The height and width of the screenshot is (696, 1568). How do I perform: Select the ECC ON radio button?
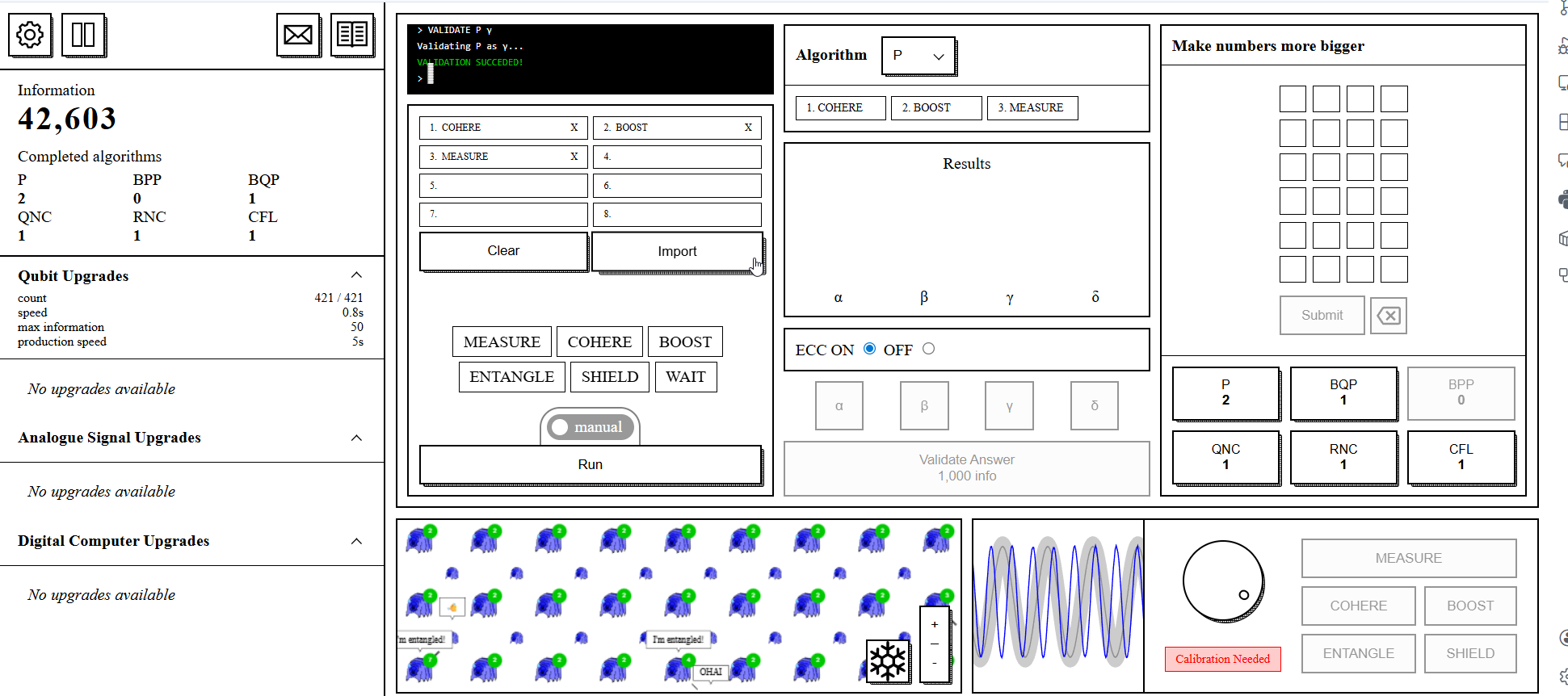click(869, 349)
